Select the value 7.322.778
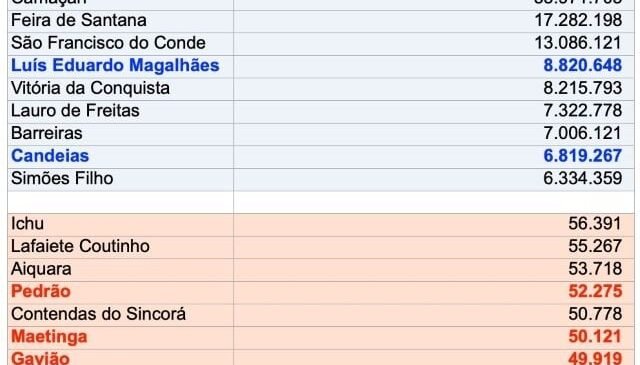 [x=582, y=111]
